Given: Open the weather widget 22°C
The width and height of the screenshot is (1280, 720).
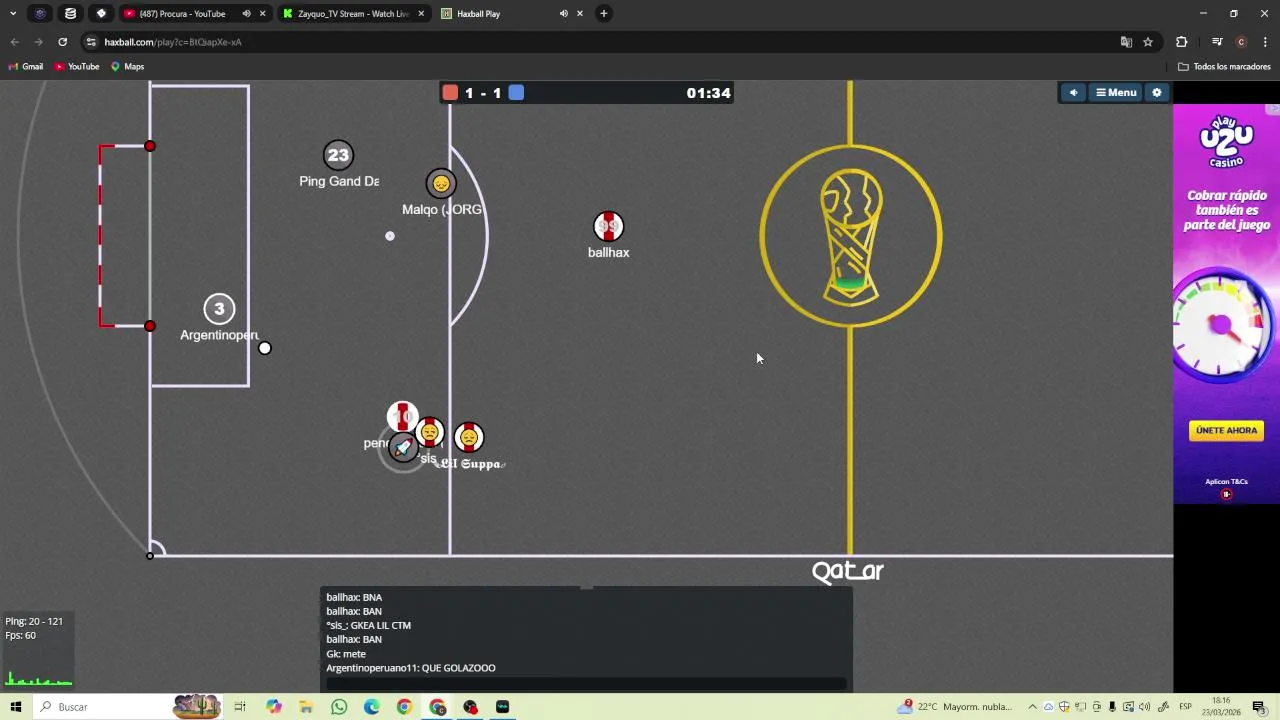Looking at the screenshot, I should pos(955,707).
